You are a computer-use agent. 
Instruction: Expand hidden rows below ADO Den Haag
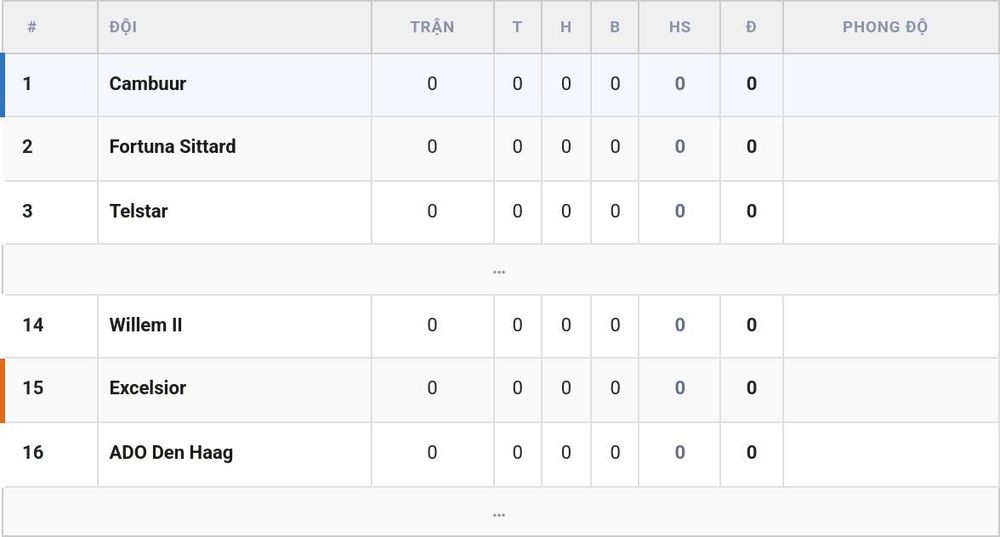[499, 512]
